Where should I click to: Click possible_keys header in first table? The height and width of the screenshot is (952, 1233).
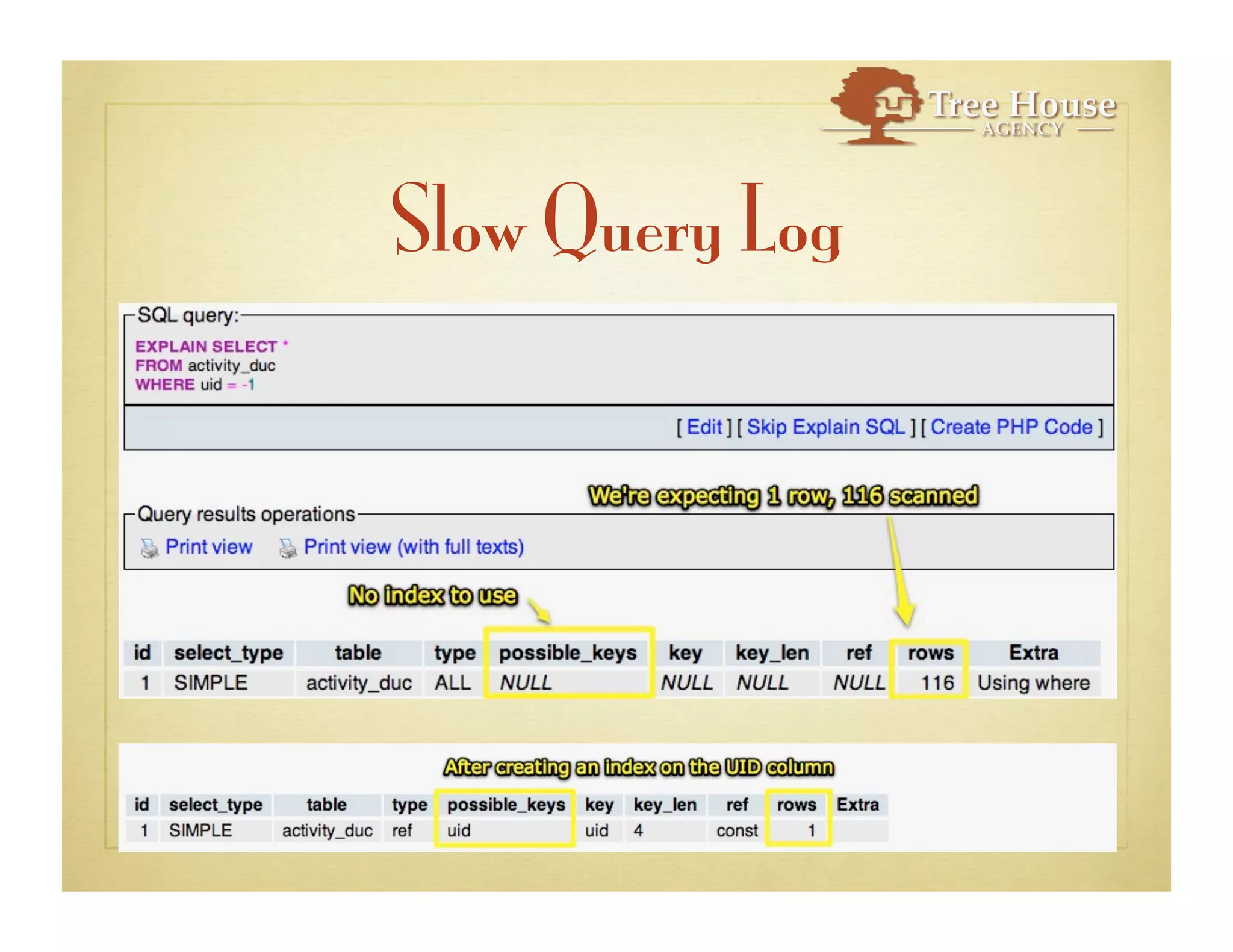(x=567, y=652)
